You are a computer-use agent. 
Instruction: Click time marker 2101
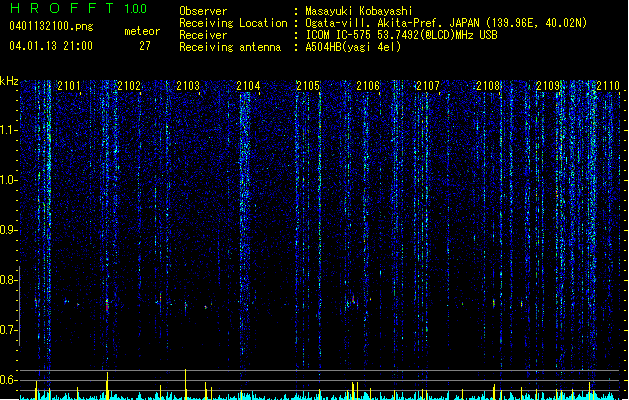pyautogui.click(x=69, y=86)
